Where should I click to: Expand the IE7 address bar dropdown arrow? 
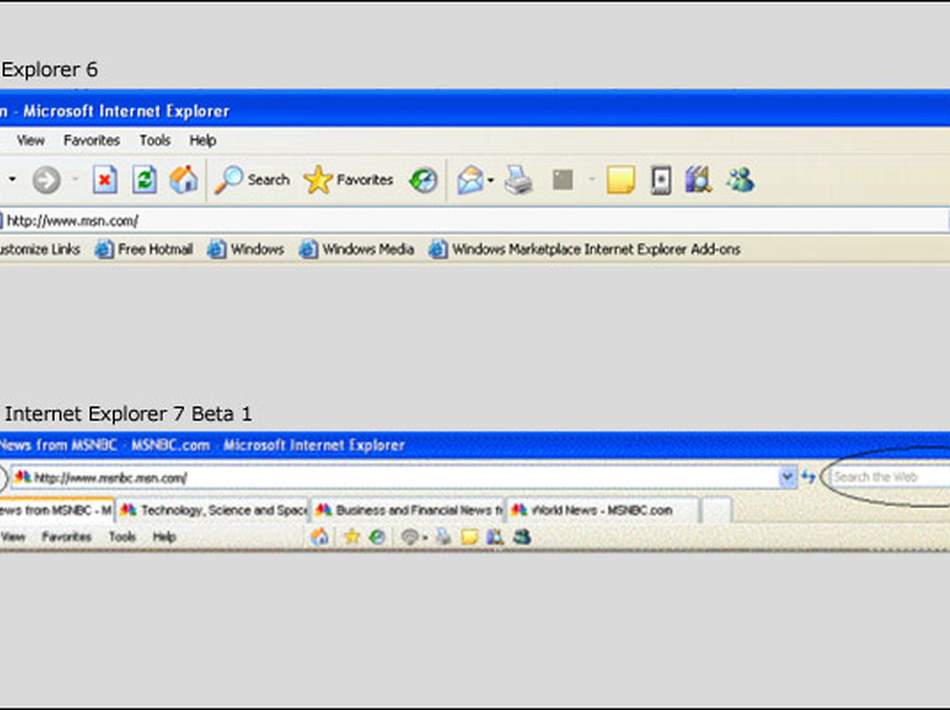click(x=787, y=477)
